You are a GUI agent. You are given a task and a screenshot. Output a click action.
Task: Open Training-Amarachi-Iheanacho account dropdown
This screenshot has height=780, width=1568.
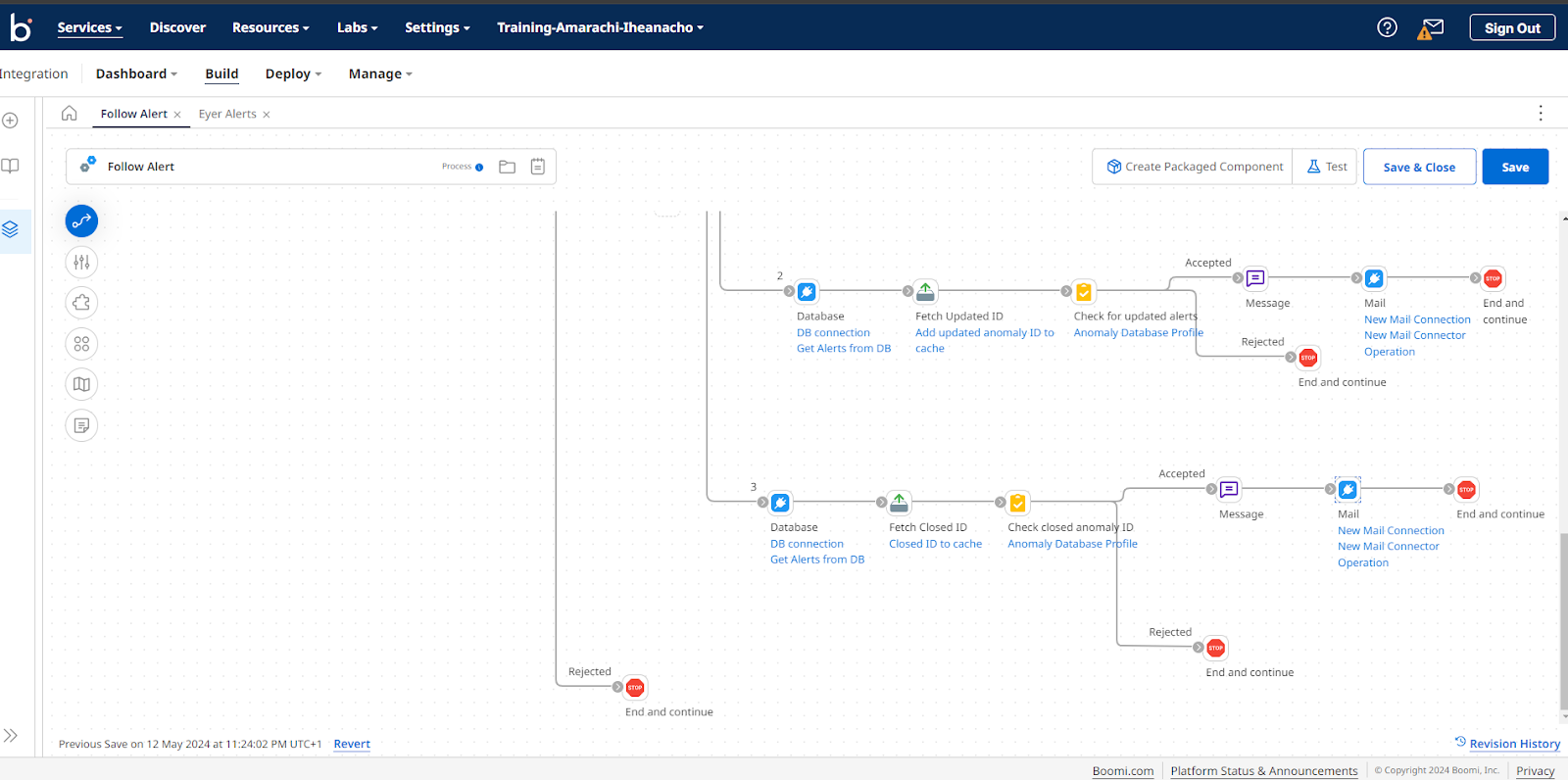(600, 27)
